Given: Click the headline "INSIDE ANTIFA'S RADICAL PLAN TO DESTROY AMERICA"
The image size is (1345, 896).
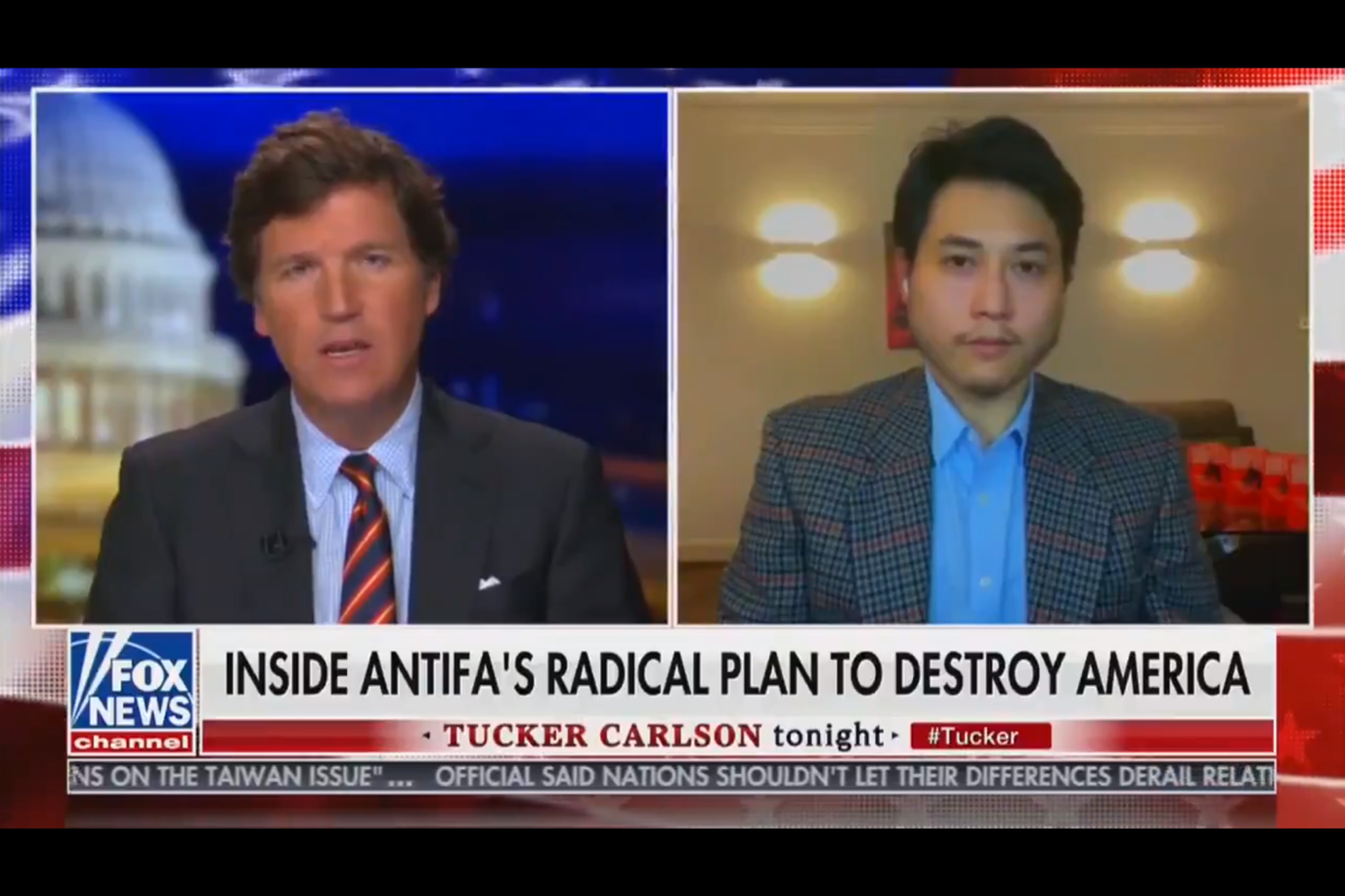Looking at the screenshot, I should pyautogui.click(x=738, y=674).
